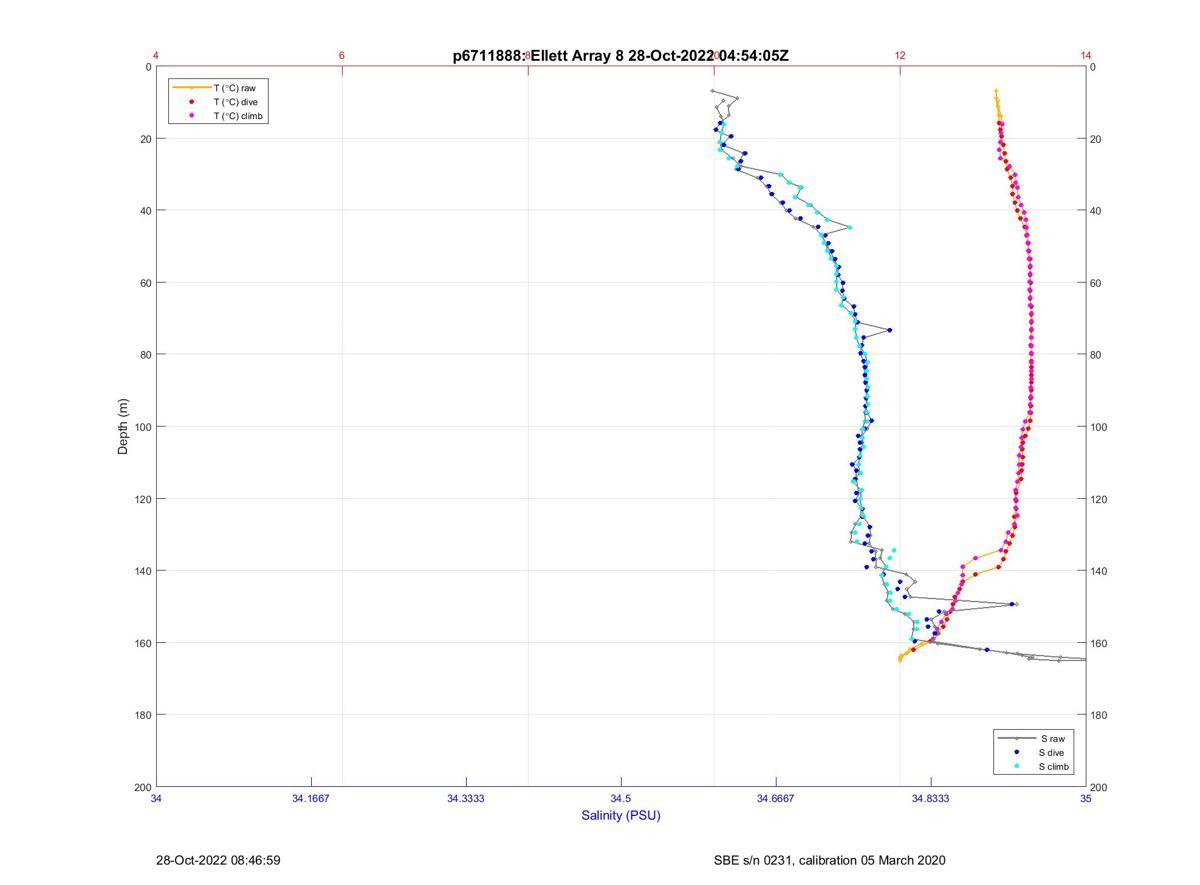Click the 'Depth (m)' y-axis label
The image size is (1200, 885).
[124, 427]
